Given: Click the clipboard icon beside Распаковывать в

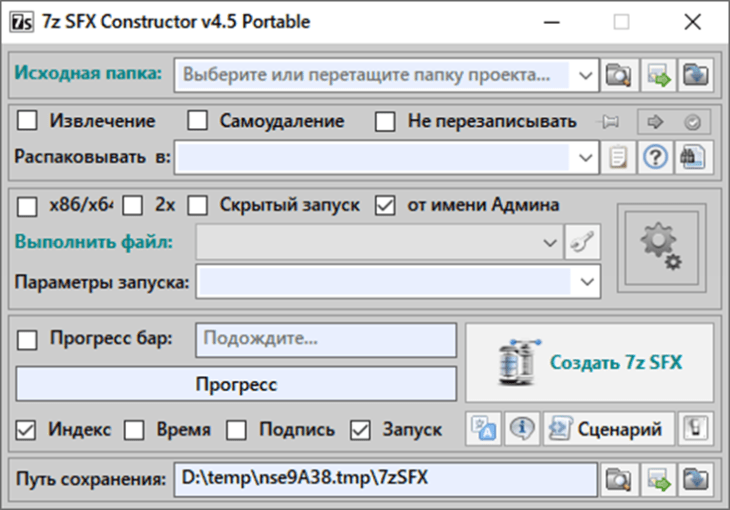Looking at the screenshot, I should coord(618,157).
